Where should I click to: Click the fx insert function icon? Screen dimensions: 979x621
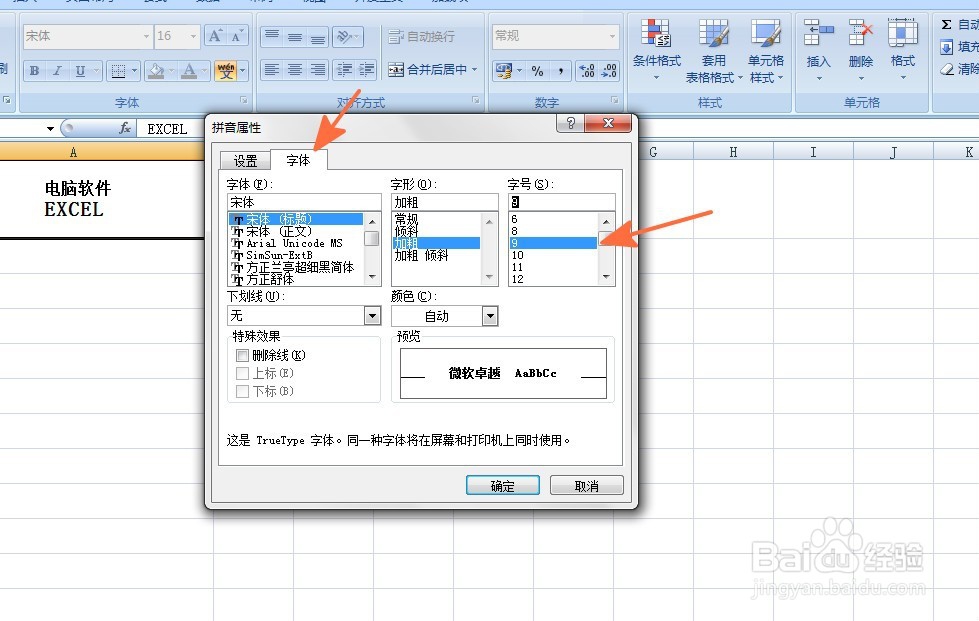tap(125, 129)
